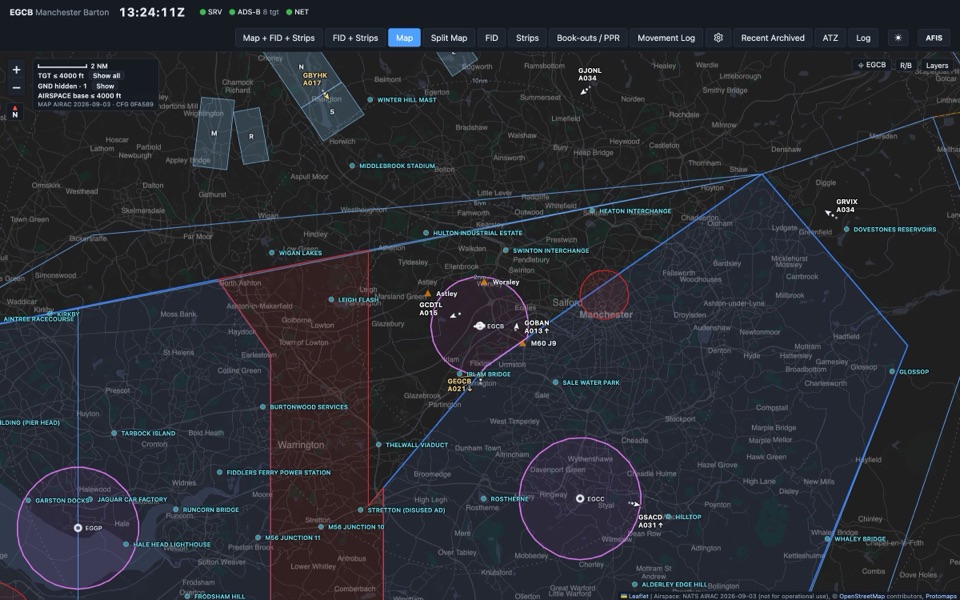Click the EGGP airport marker
Screen dimensions: 960x600
(78, 528)
